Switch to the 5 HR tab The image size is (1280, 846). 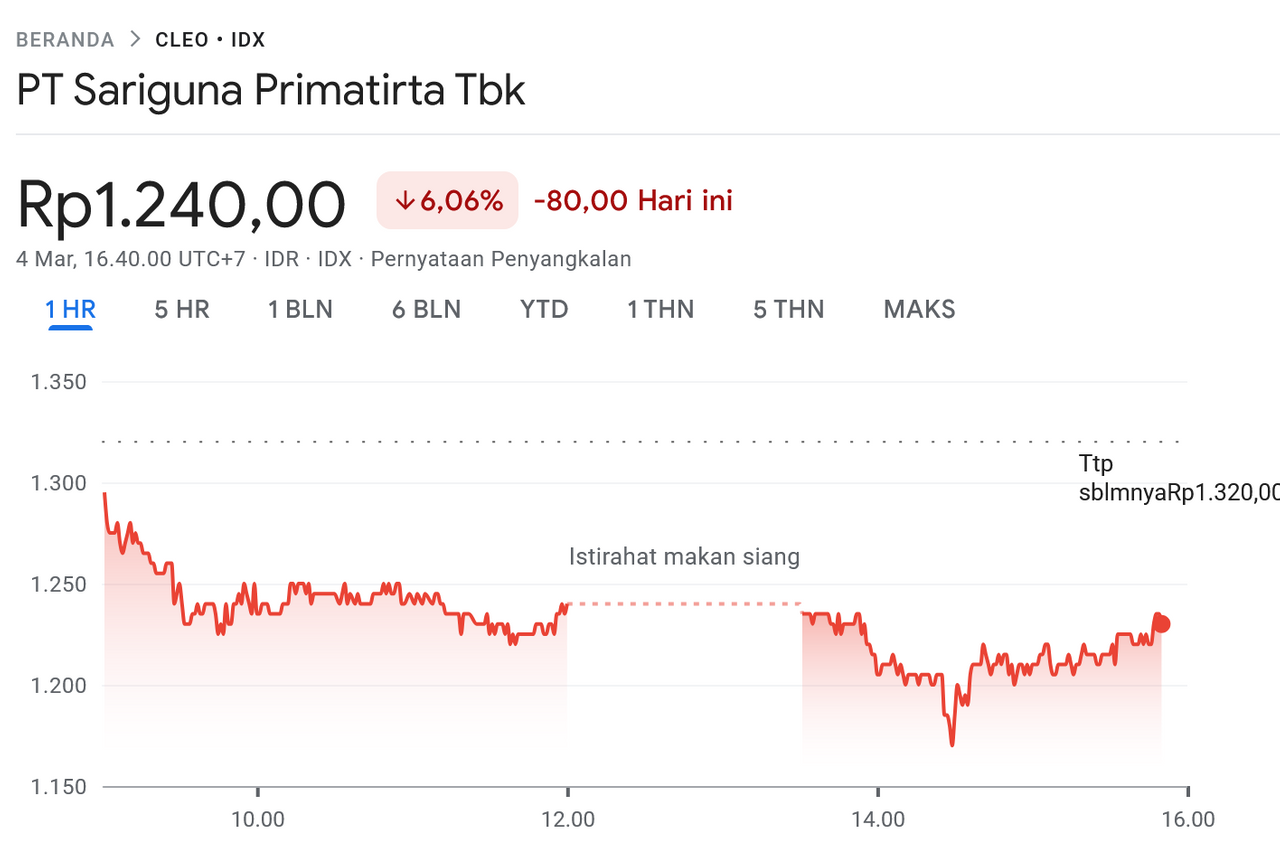tap(182, 309)
